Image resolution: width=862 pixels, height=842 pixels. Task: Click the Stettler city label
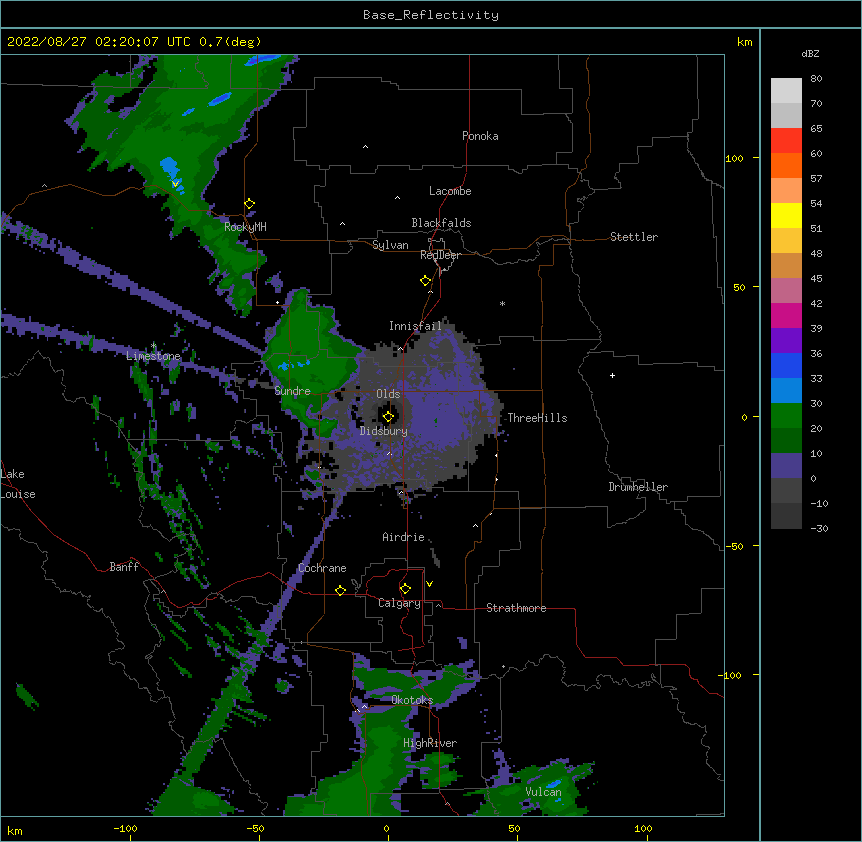click(x=633, y=237)
